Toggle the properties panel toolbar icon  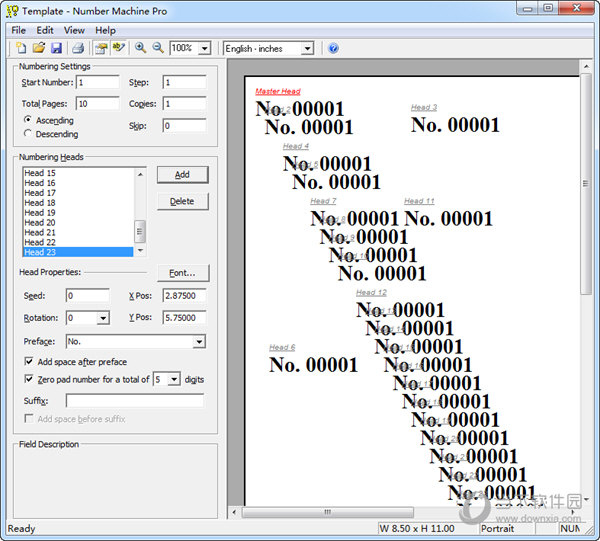coord(101,48)
